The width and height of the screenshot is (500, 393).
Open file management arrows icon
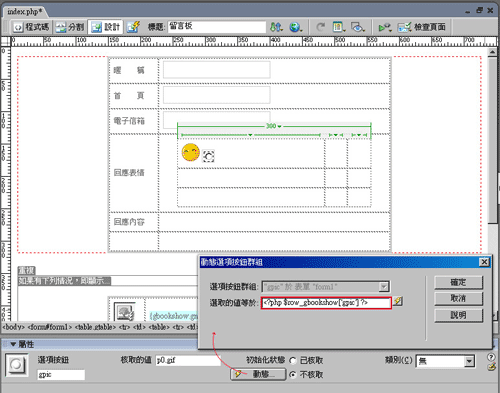point(276,27)
